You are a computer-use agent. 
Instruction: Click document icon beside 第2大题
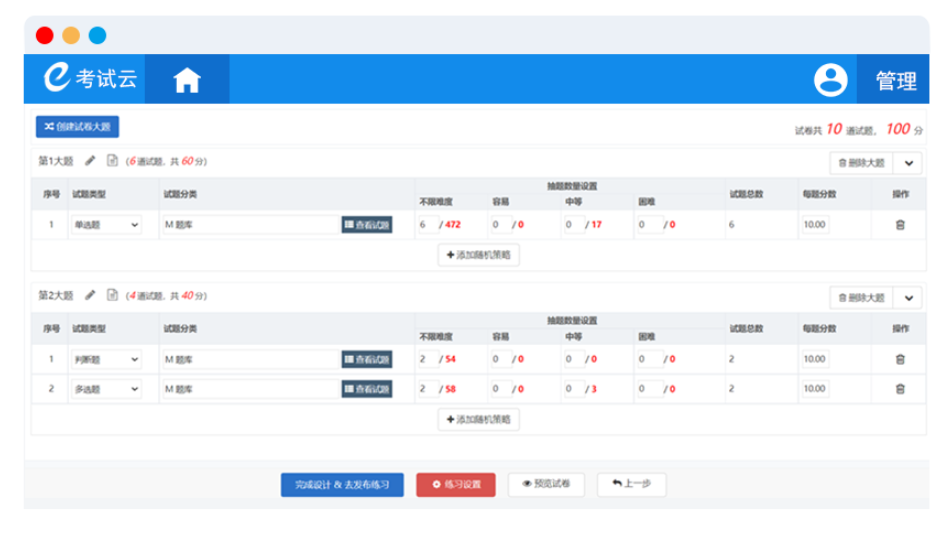tap(112, 295)
